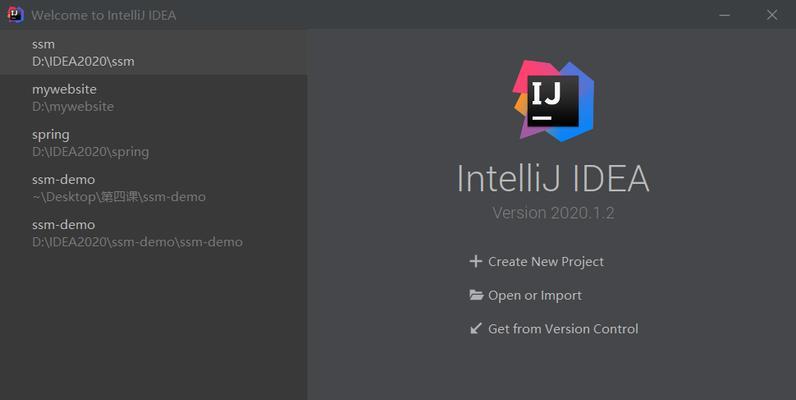This screenshot has width=796, height=400.
Task: Click the Version 2020.1.2 text
Action: (x=553, y=213)
